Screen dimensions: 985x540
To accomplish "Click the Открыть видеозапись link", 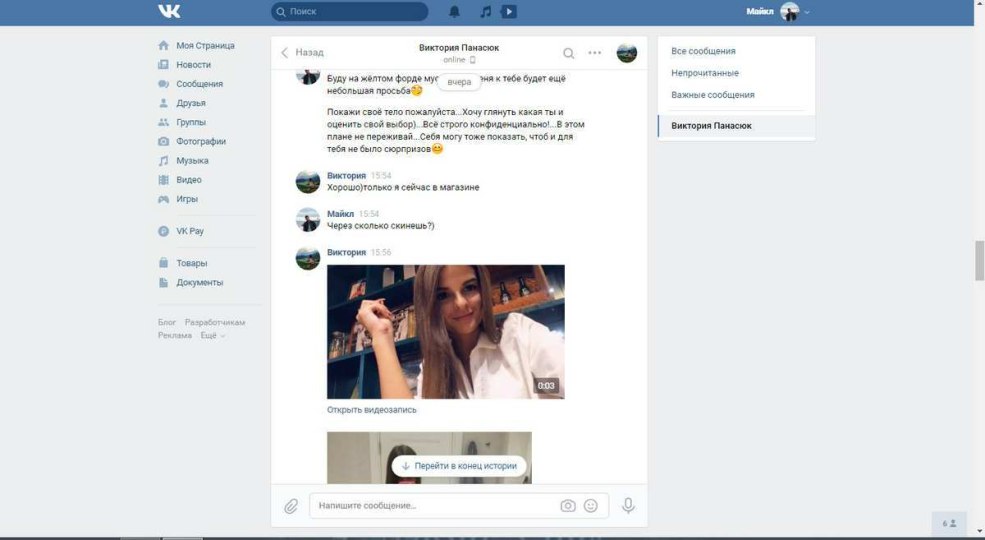I will 371,410.
